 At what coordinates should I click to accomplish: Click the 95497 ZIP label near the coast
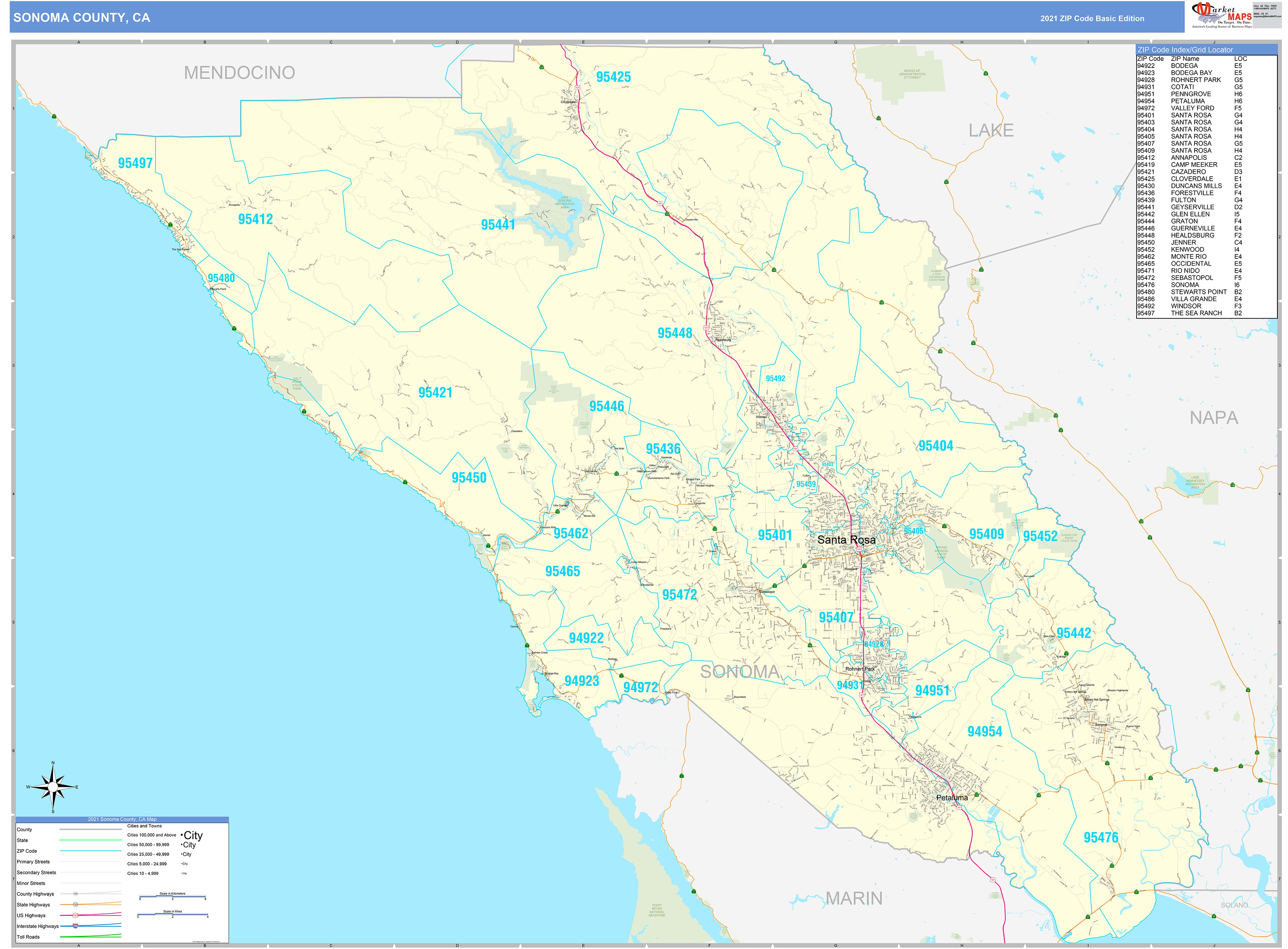(135, 163)
